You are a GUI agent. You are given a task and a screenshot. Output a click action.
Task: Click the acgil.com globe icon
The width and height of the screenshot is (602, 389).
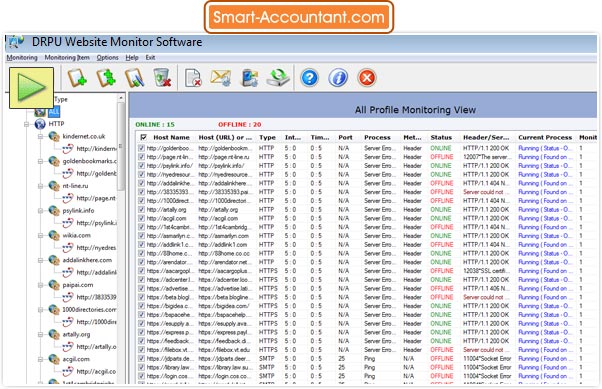pyautogui.click(x=54, y=359)
